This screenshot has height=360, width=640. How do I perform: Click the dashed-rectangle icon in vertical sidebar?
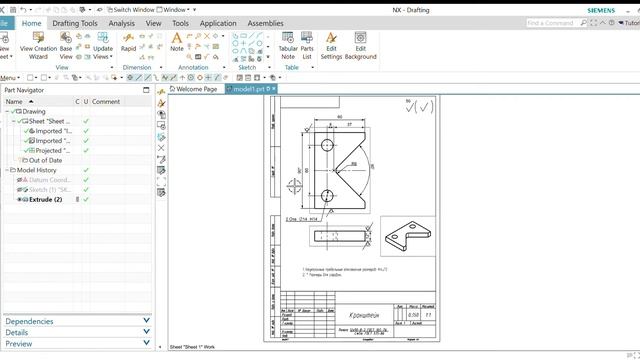click(x=161, y=181)
